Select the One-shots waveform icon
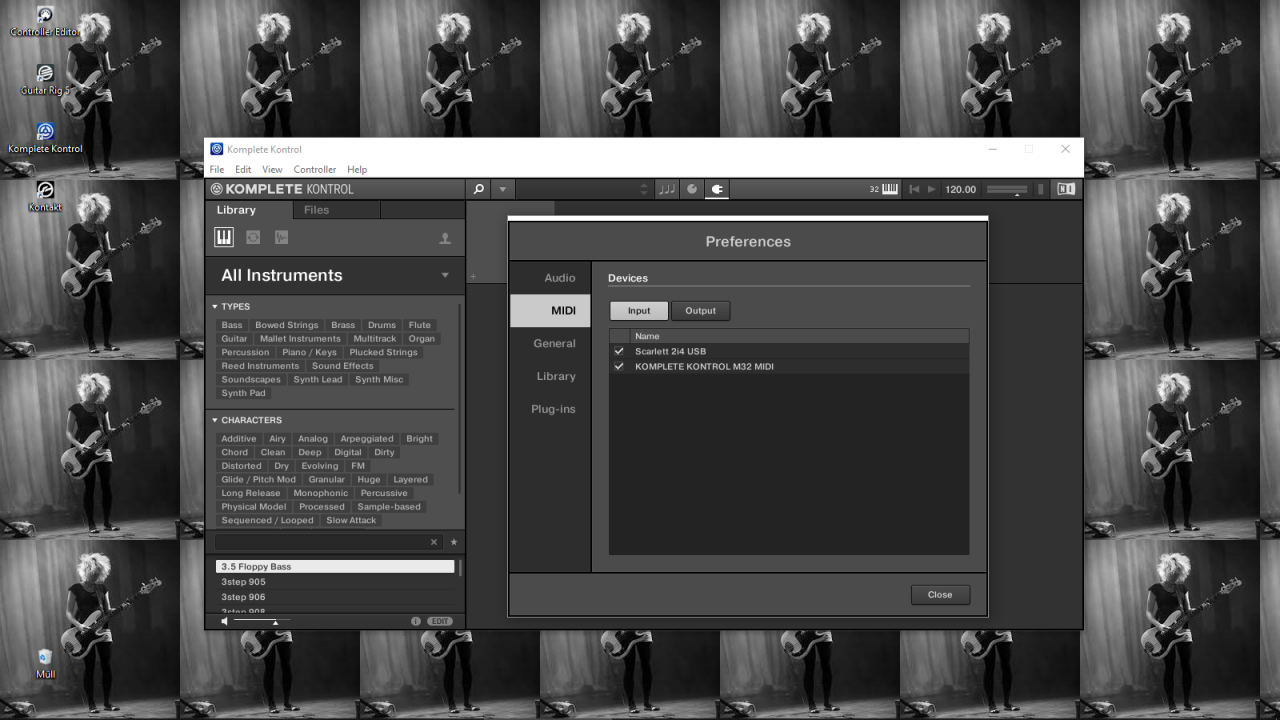 click(x=282, y=237)
